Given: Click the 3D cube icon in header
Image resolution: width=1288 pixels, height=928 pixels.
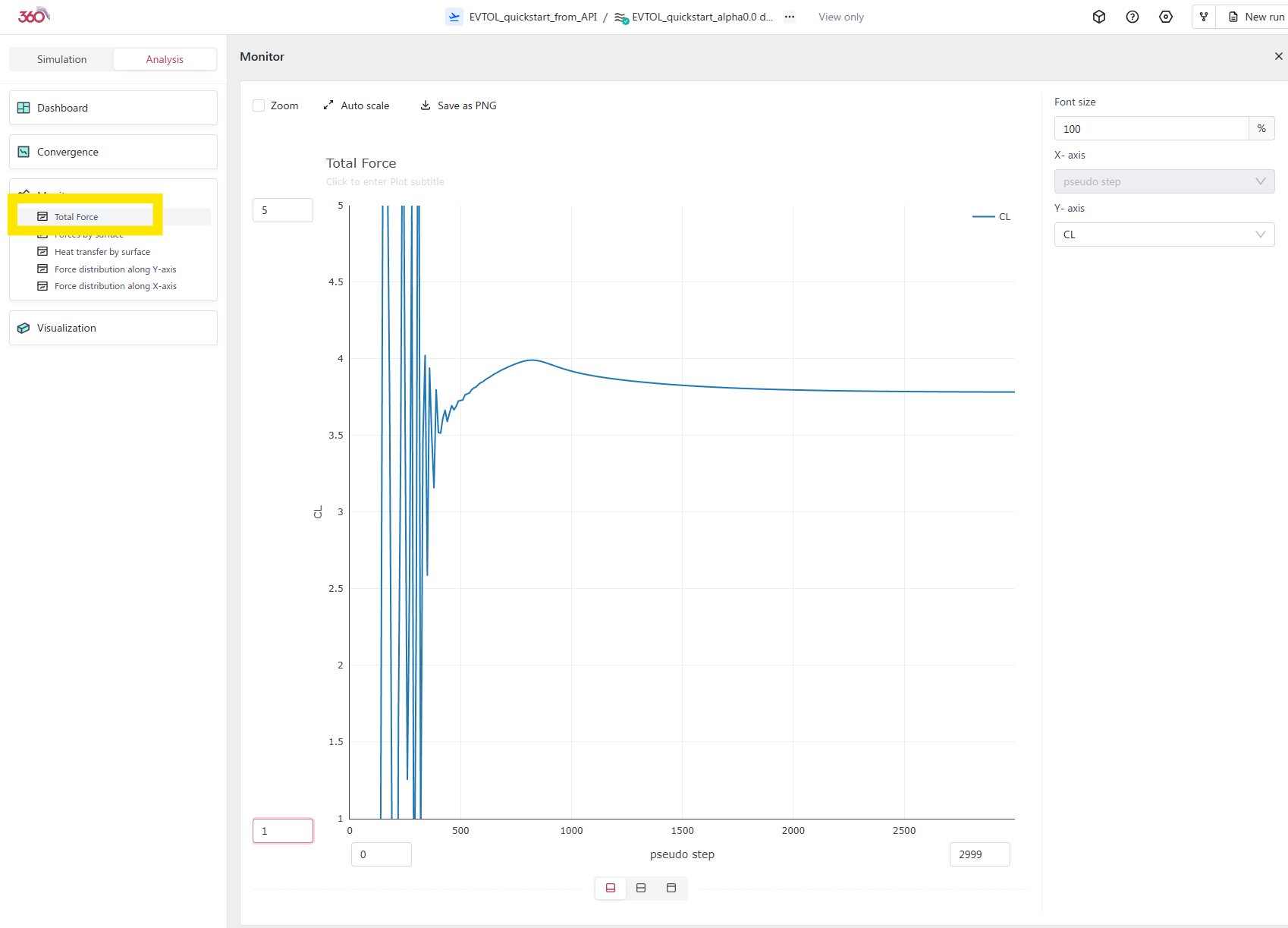Looking at the screenshot, I should click(x=1098, y=17).
